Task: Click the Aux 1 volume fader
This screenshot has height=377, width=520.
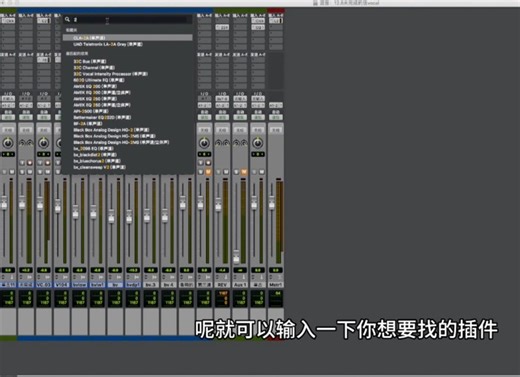Action: pyautogui.click(x=236, y=258)
